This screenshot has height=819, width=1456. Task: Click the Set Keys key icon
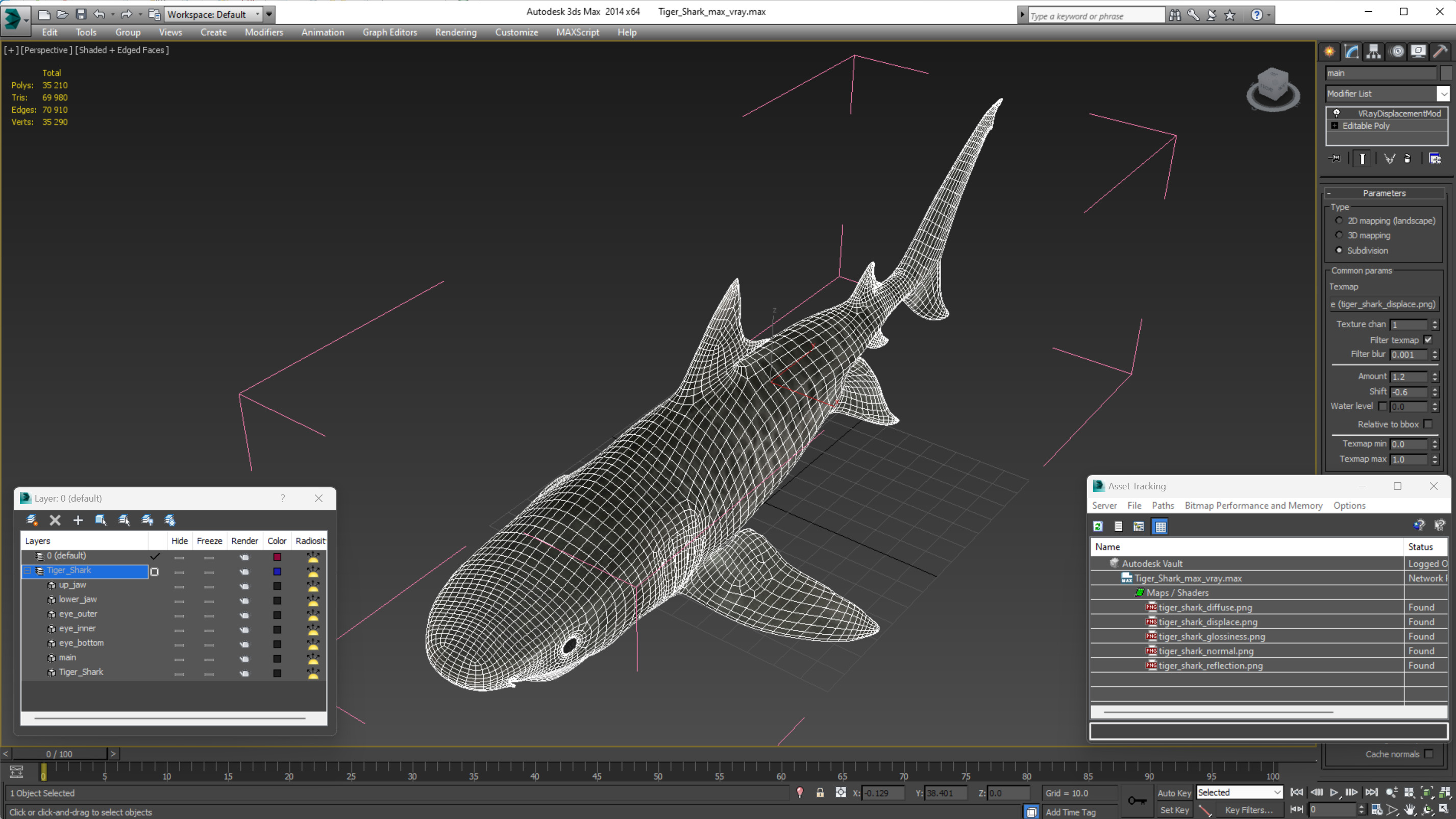[x=1137, y=801]
